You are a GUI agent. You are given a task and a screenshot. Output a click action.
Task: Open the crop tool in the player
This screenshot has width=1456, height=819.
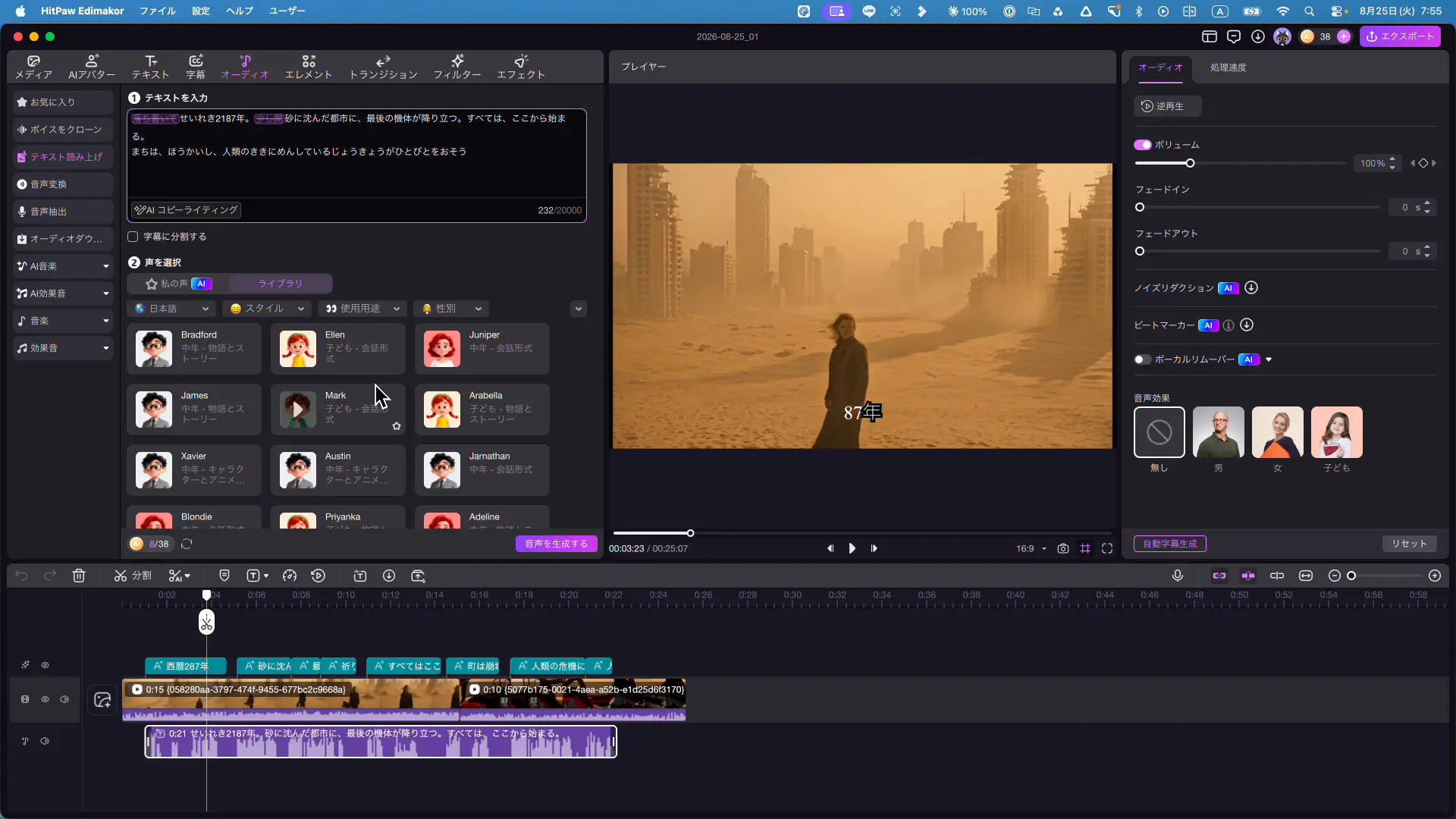1085,548
